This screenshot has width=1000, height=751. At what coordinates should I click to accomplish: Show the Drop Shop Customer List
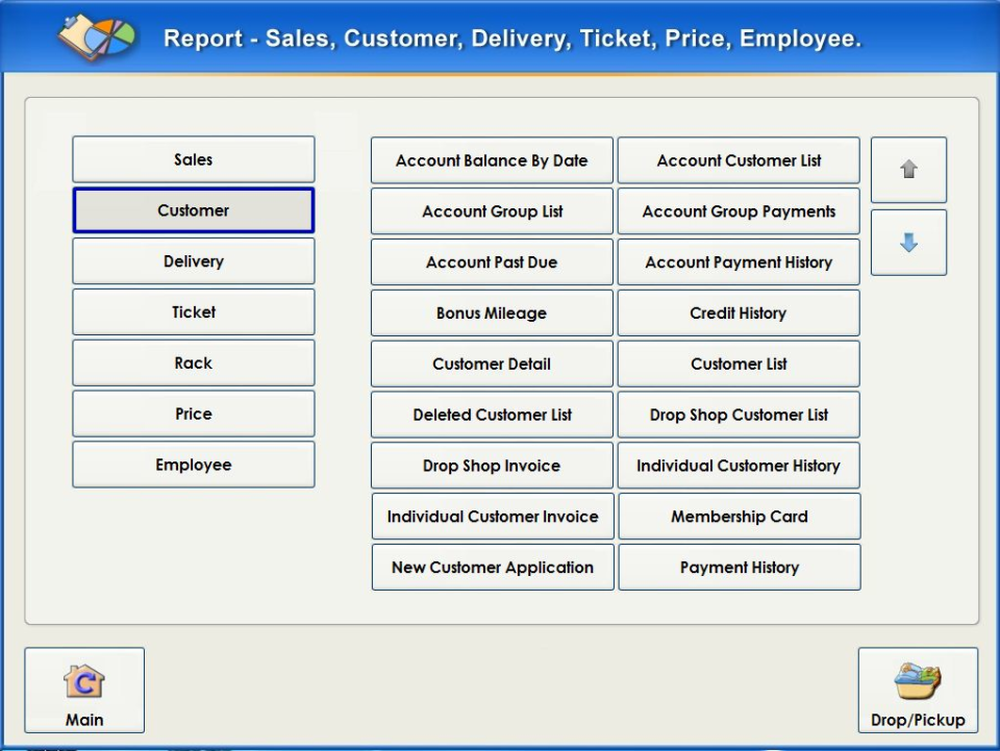pos(739,415)
